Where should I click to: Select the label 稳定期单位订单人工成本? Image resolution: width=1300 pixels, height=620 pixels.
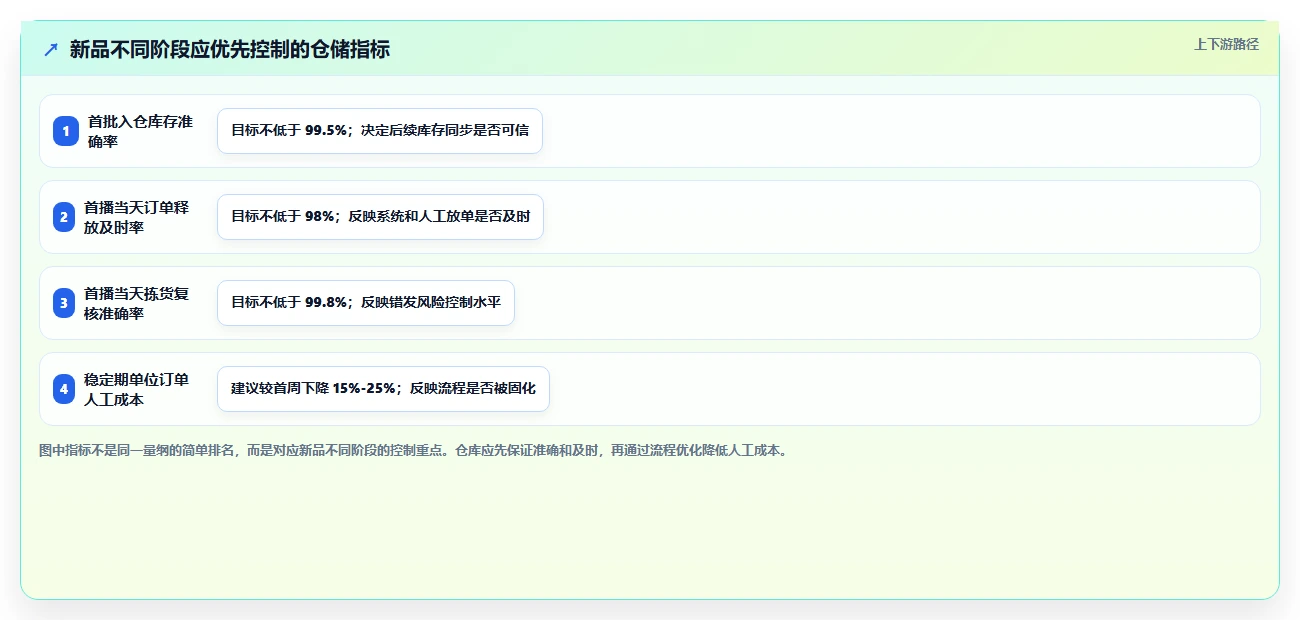137,389
